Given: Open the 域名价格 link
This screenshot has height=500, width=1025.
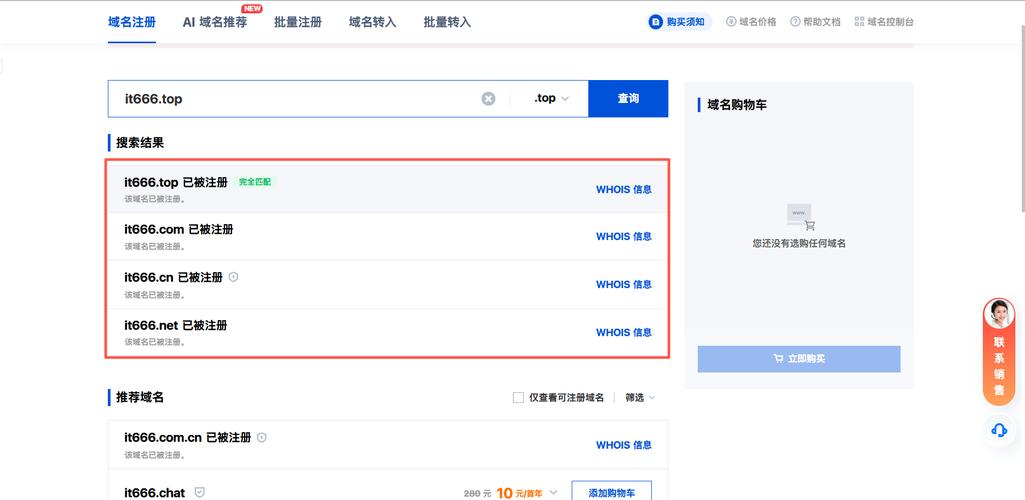Looking at the screenshot, I should click(x=751, y=22).
